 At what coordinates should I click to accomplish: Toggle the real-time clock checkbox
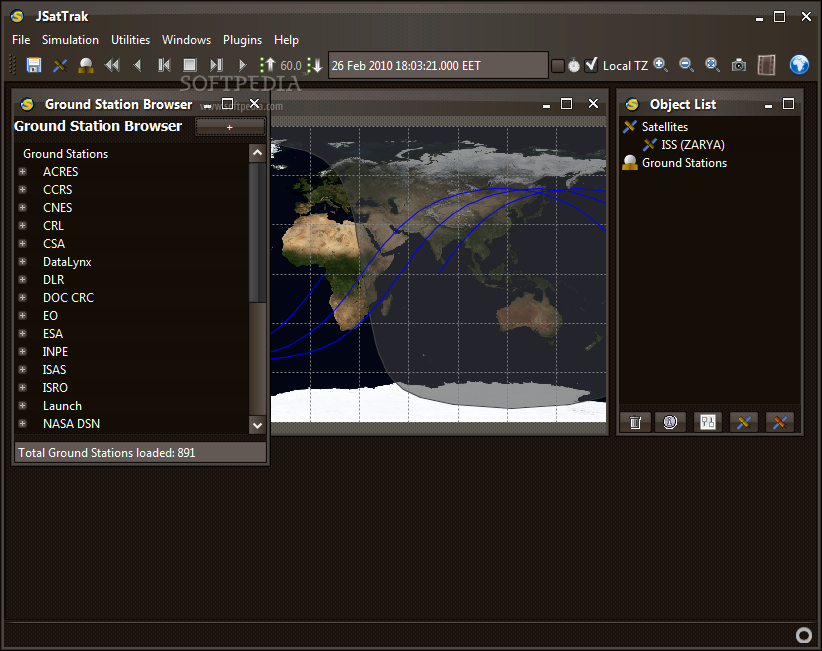pos(558,66)
